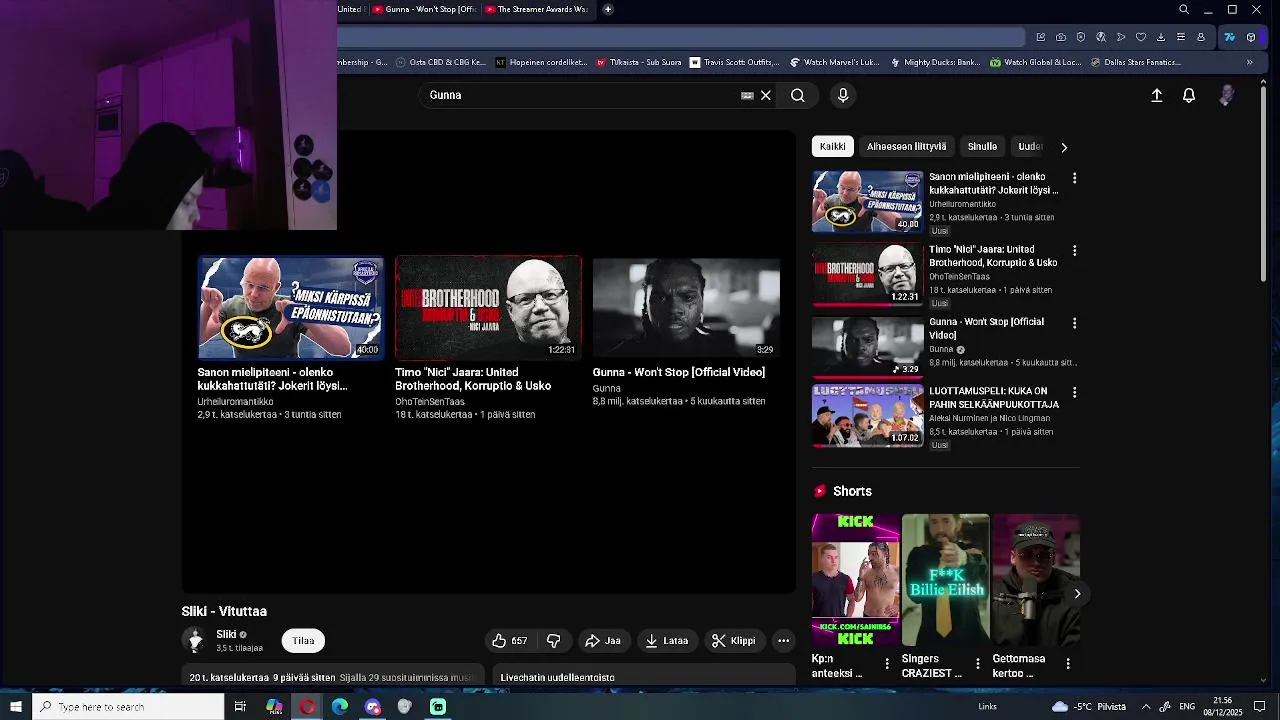The image size is (1280, 720).
Task: Open options for Gettomasa kertoo short
Action: coord(1068,664)
